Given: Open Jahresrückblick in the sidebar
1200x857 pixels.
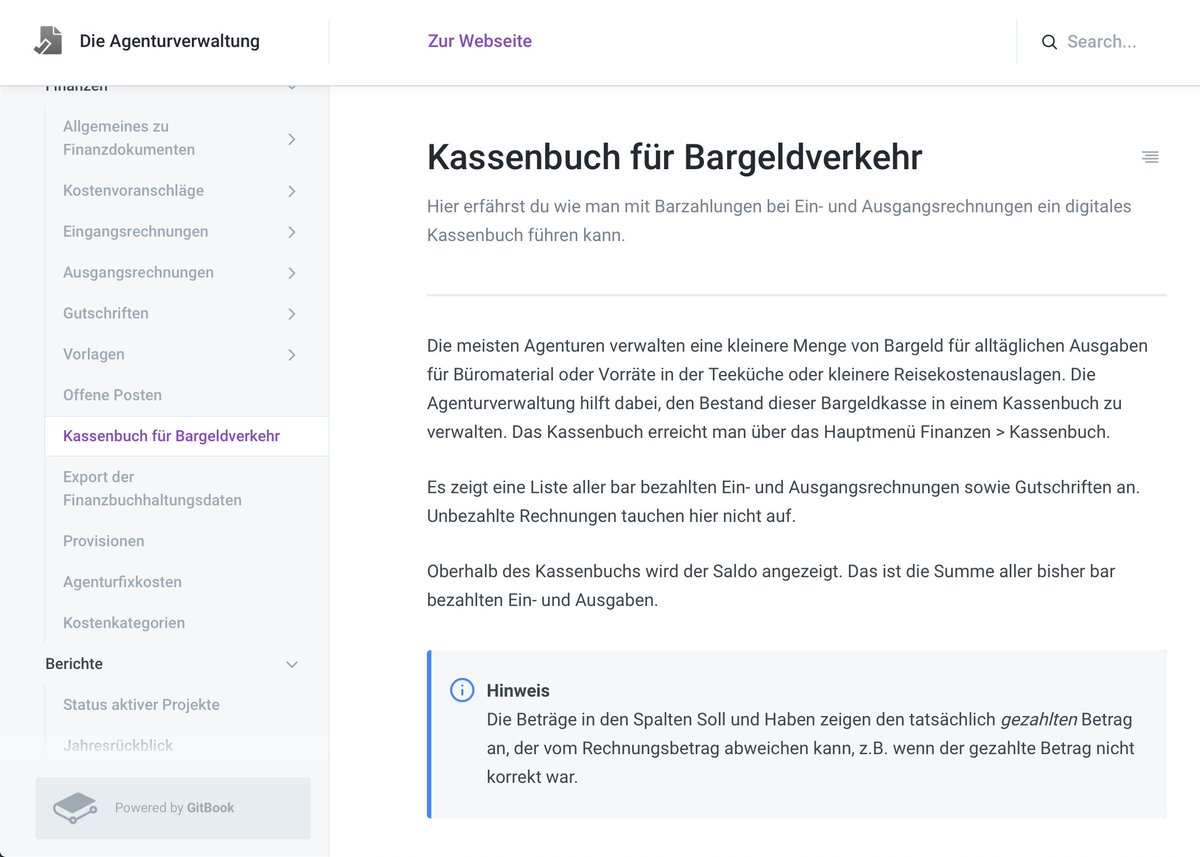Looking at the screenshot, I should 118,746.
